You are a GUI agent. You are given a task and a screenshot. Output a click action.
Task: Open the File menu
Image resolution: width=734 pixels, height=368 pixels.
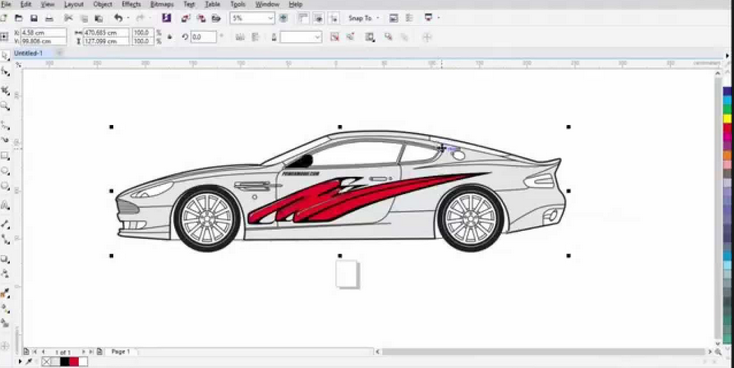pos(6,4)
